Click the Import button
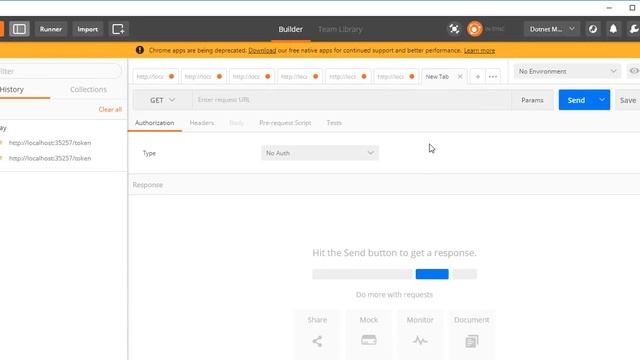 87,29
